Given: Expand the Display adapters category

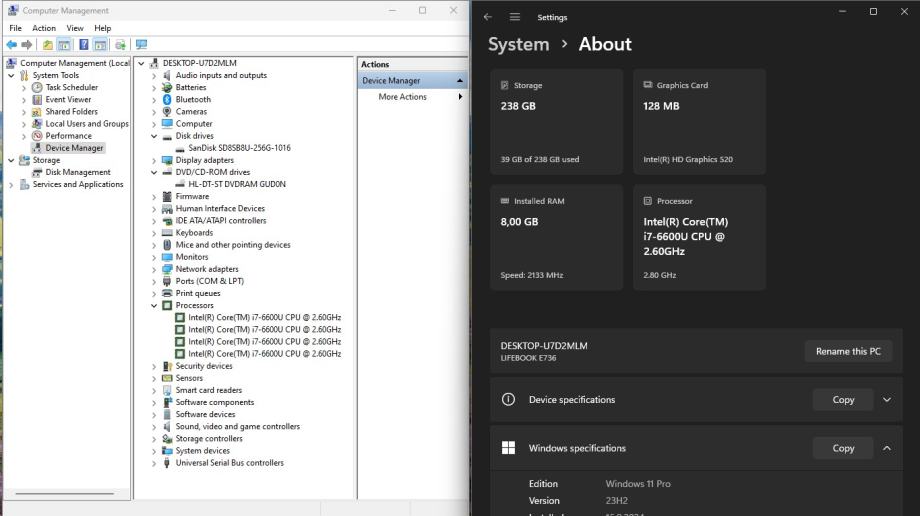Looking at the screenshot, I should (x=154, y=160).
